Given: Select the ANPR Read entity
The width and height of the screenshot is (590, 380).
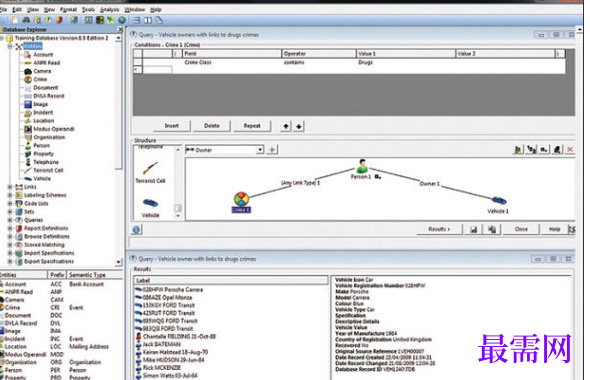Looking at the screenshot, I should tap(46, 63).
